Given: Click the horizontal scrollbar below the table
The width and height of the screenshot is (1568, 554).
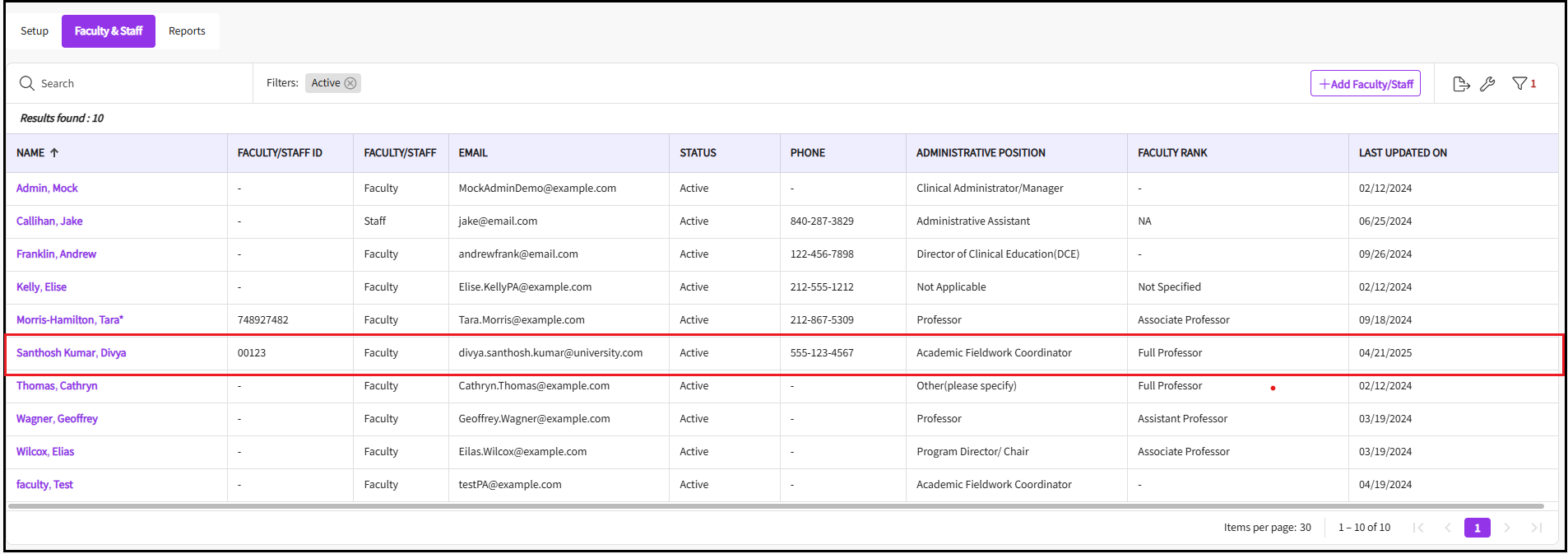Looking at the screenshot, I should click(x=775, y=506).
